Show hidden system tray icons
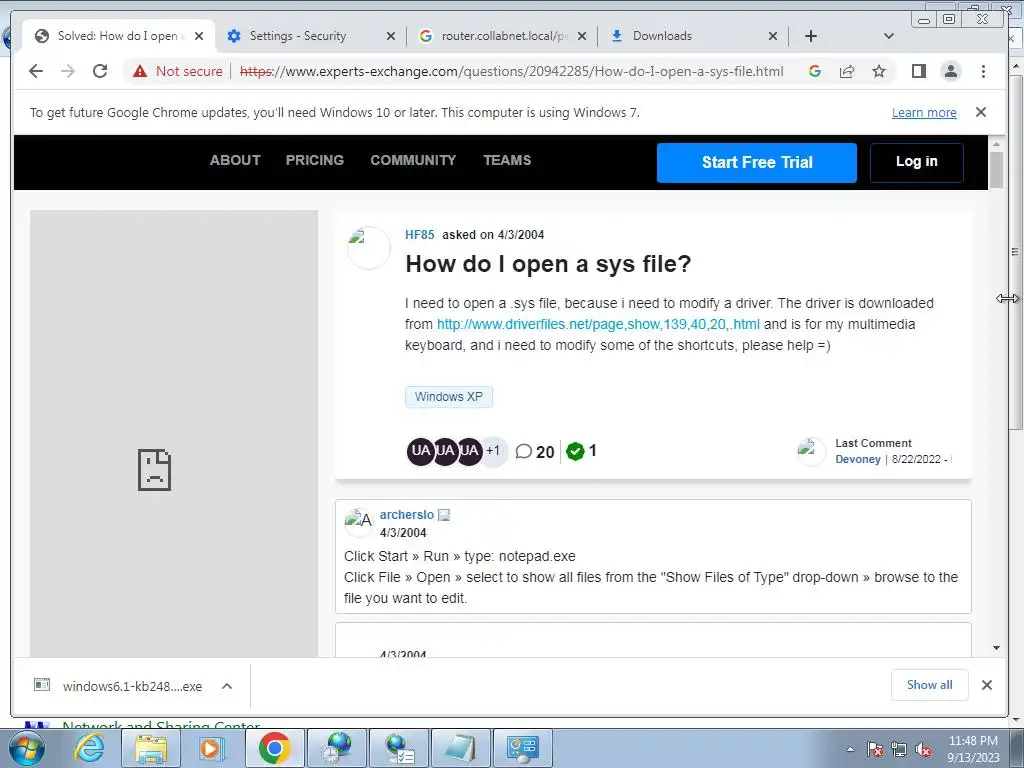Viewport: 1024px width, 768px height. pos(850,749)
